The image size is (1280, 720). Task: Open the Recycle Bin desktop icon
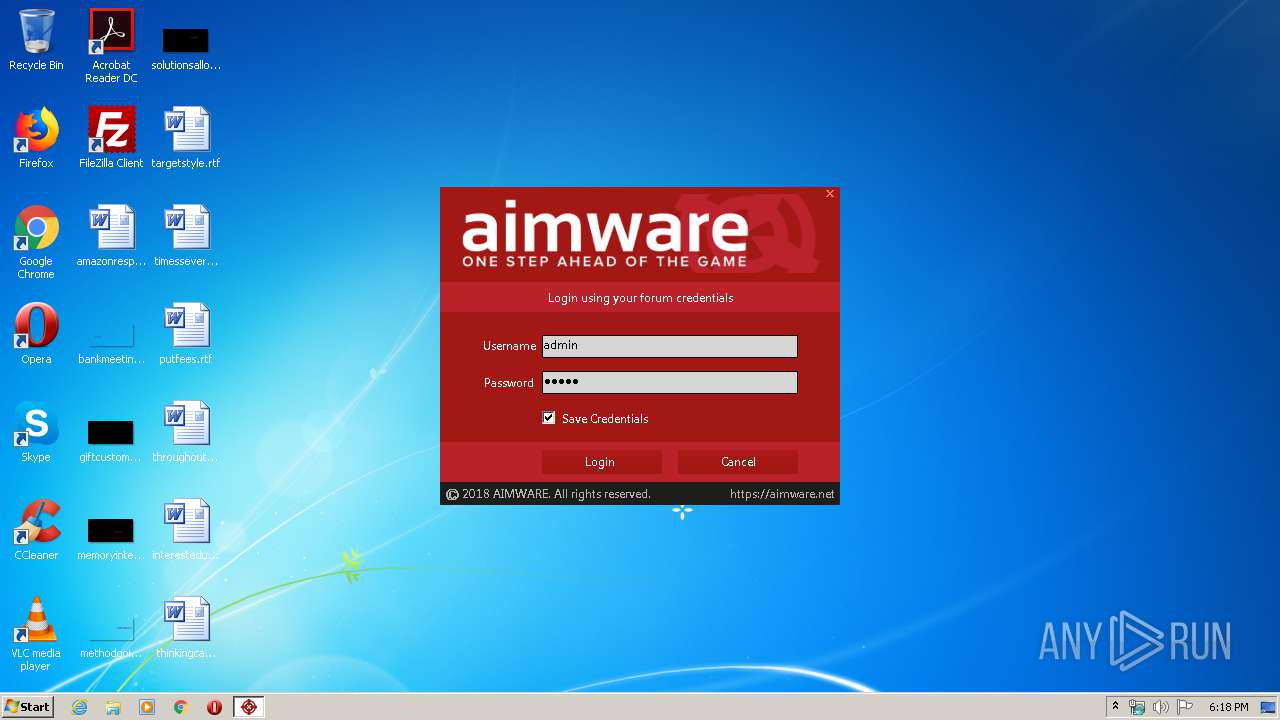tap(36, 40)
